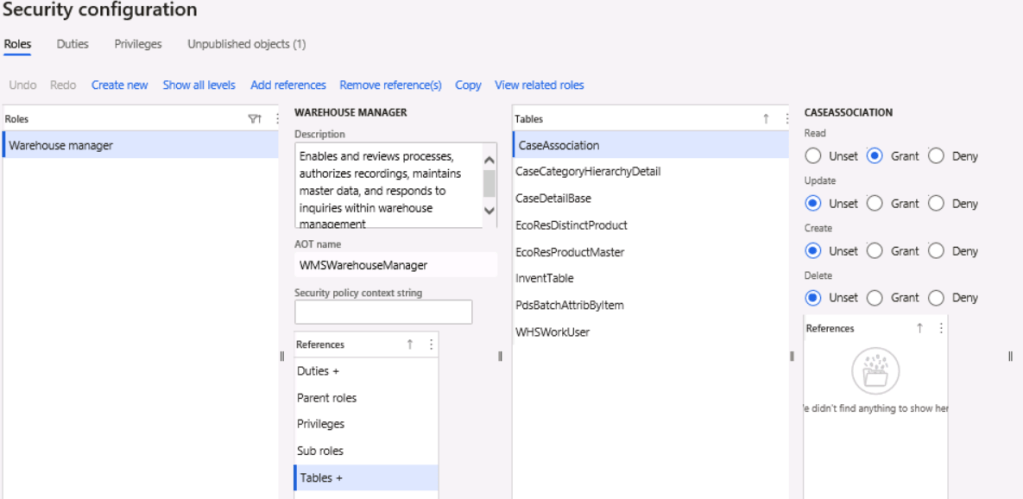The height and width of the screenshot is (499, 1023).
Task: Open the Unpublished objects (1) tab
Action: point(246,45)
